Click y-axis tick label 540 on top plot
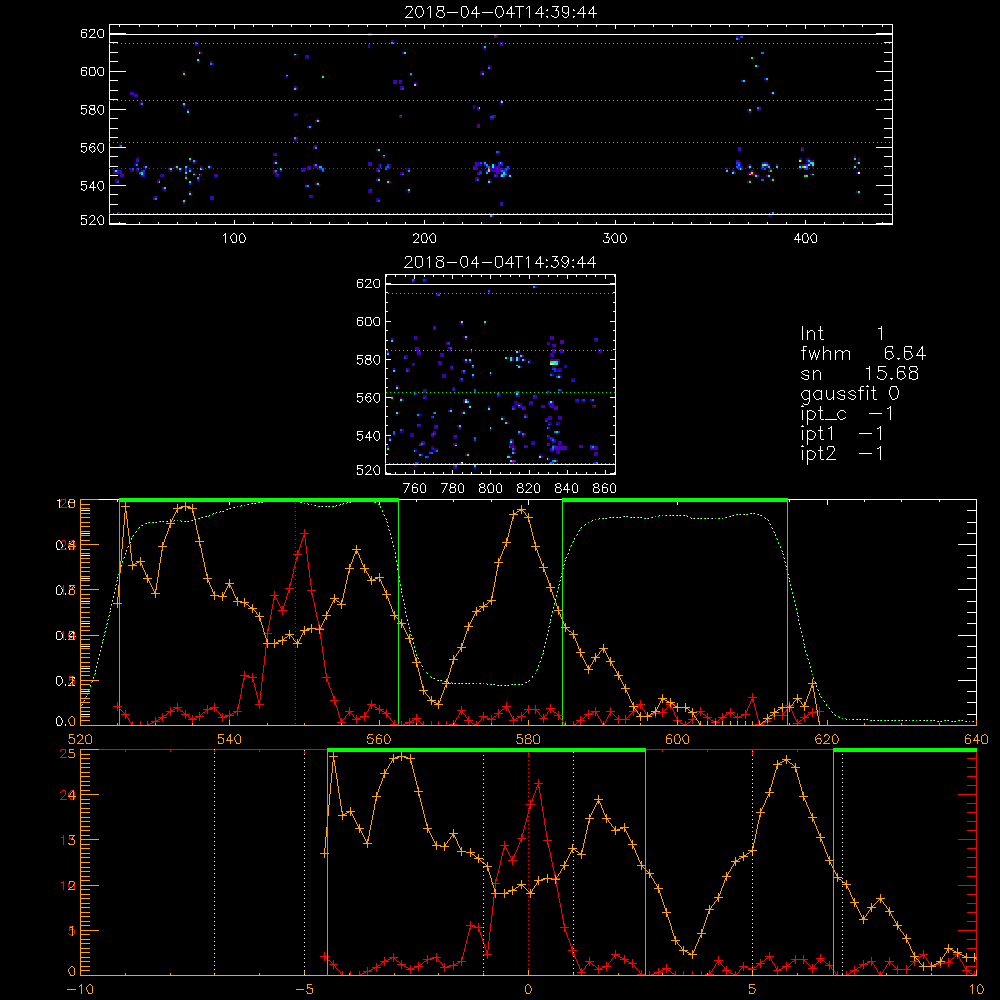Screen dimensions: 1000x1000 (92, 186)
